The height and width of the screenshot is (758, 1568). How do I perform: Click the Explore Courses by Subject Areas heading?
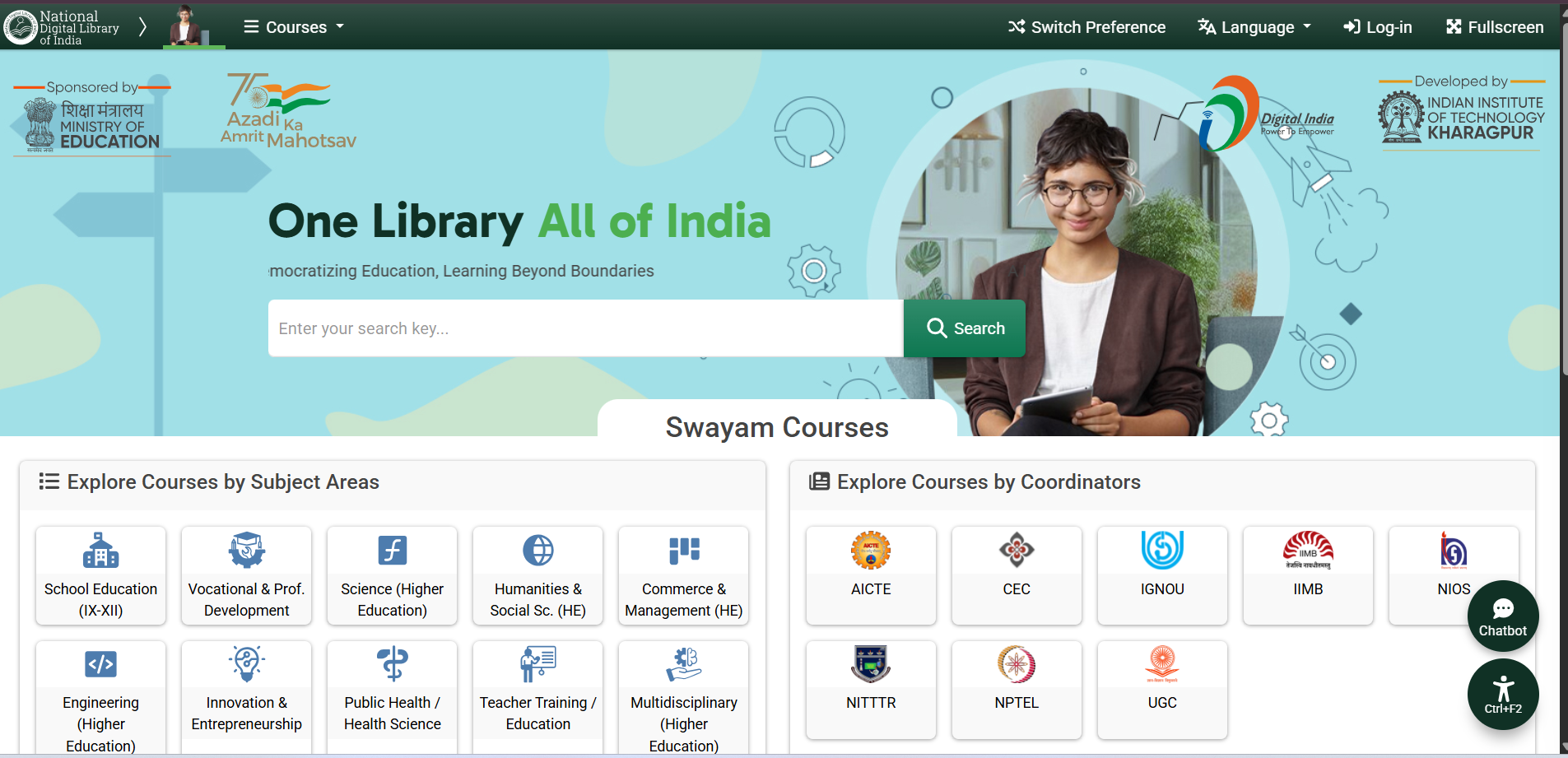click(223, 482)
